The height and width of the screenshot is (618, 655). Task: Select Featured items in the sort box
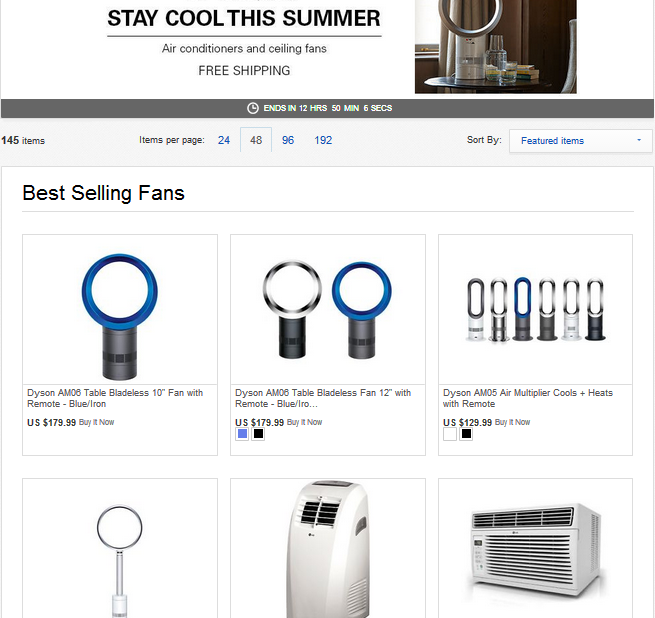coord(552,141)
